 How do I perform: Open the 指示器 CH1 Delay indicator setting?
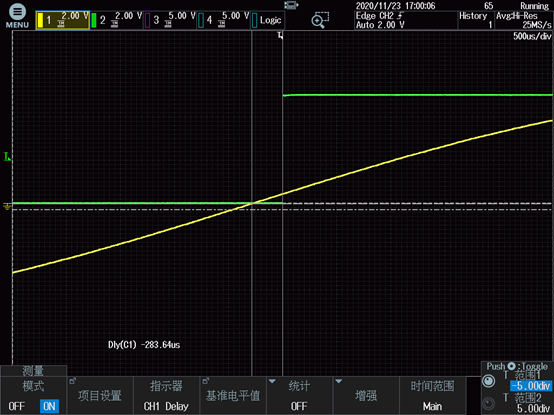pos(166,396)
